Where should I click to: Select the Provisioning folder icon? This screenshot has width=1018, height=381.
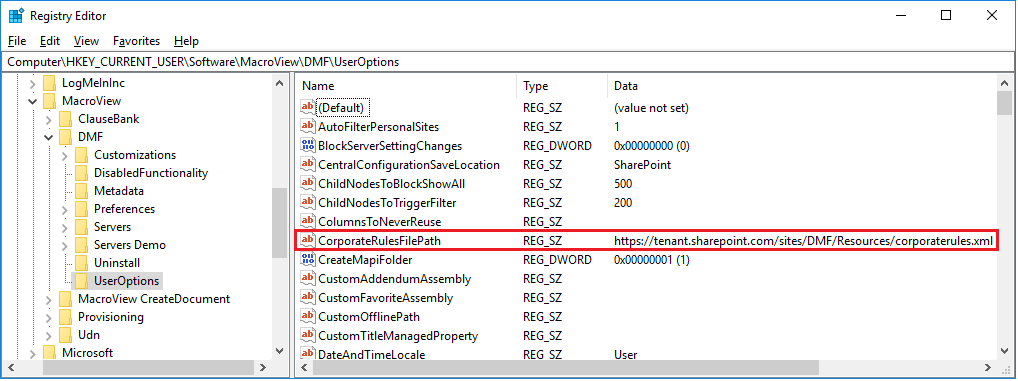(66, 317)
